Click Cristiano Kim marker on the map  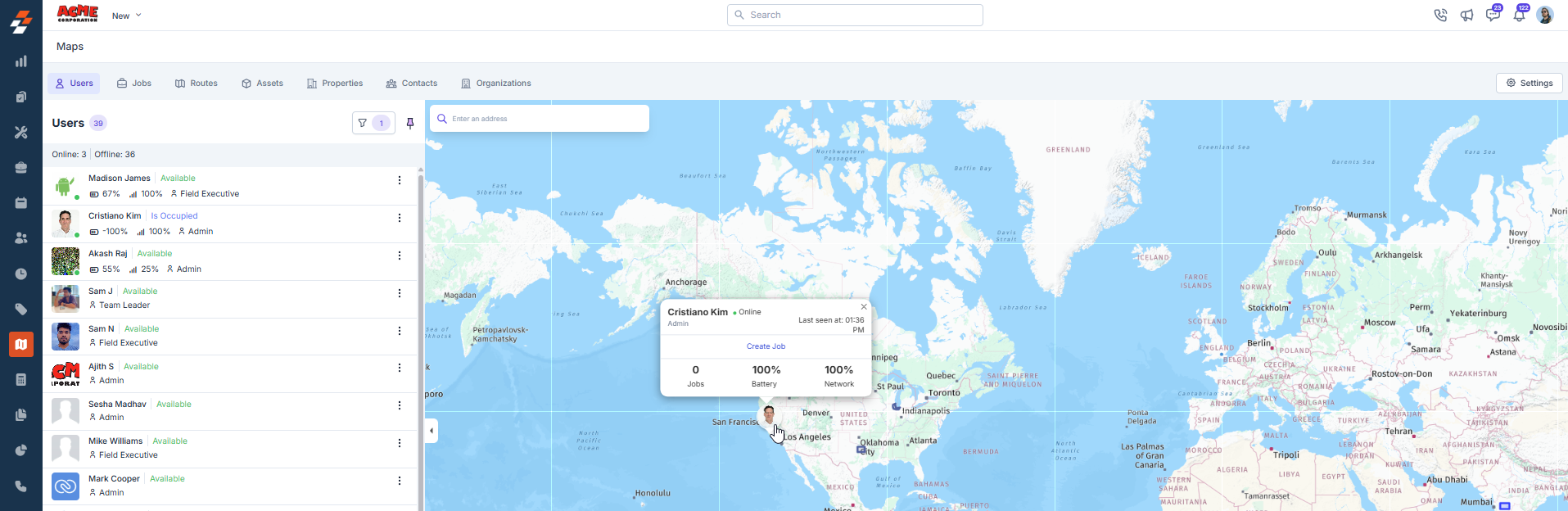pos(769,414)
